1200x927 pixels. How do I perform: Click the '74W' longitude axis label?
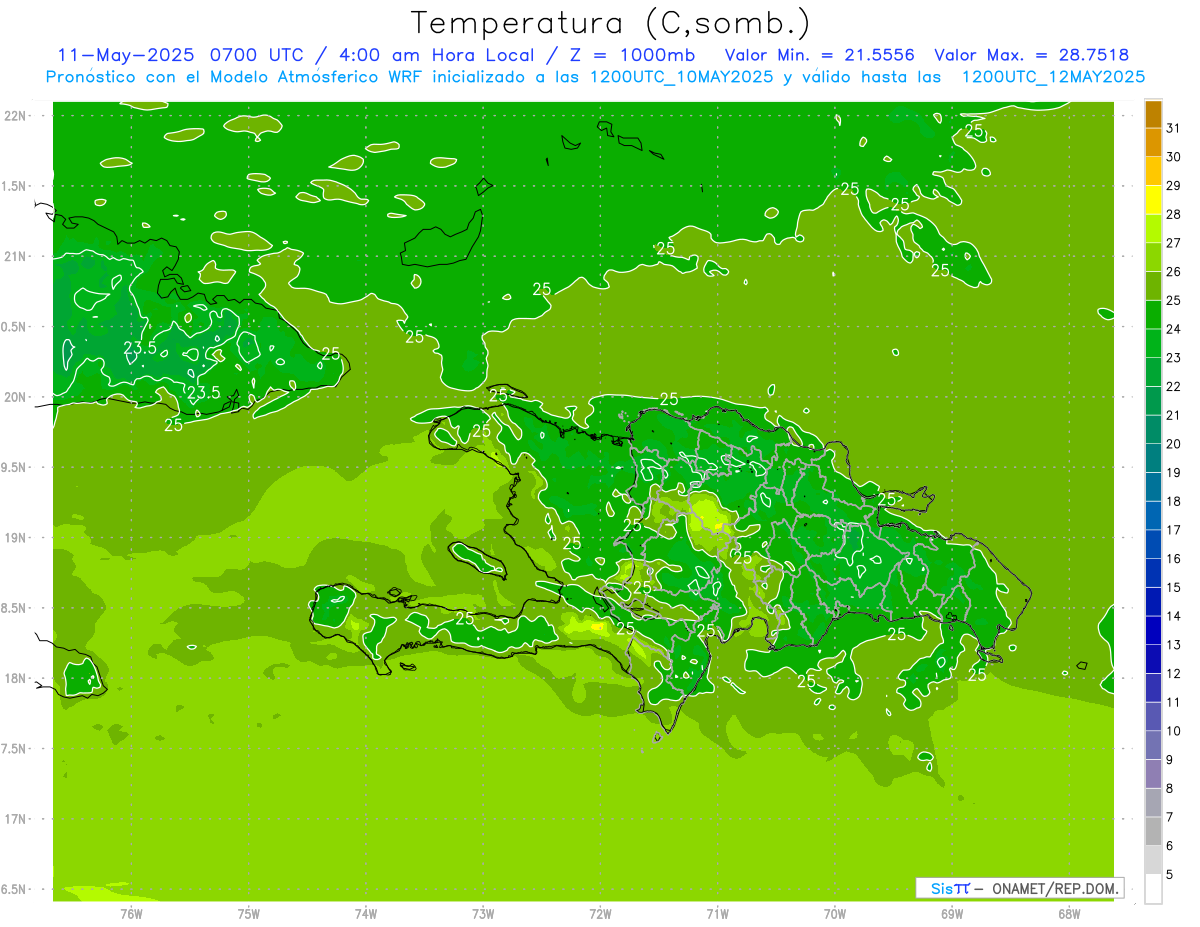[366, 913]
